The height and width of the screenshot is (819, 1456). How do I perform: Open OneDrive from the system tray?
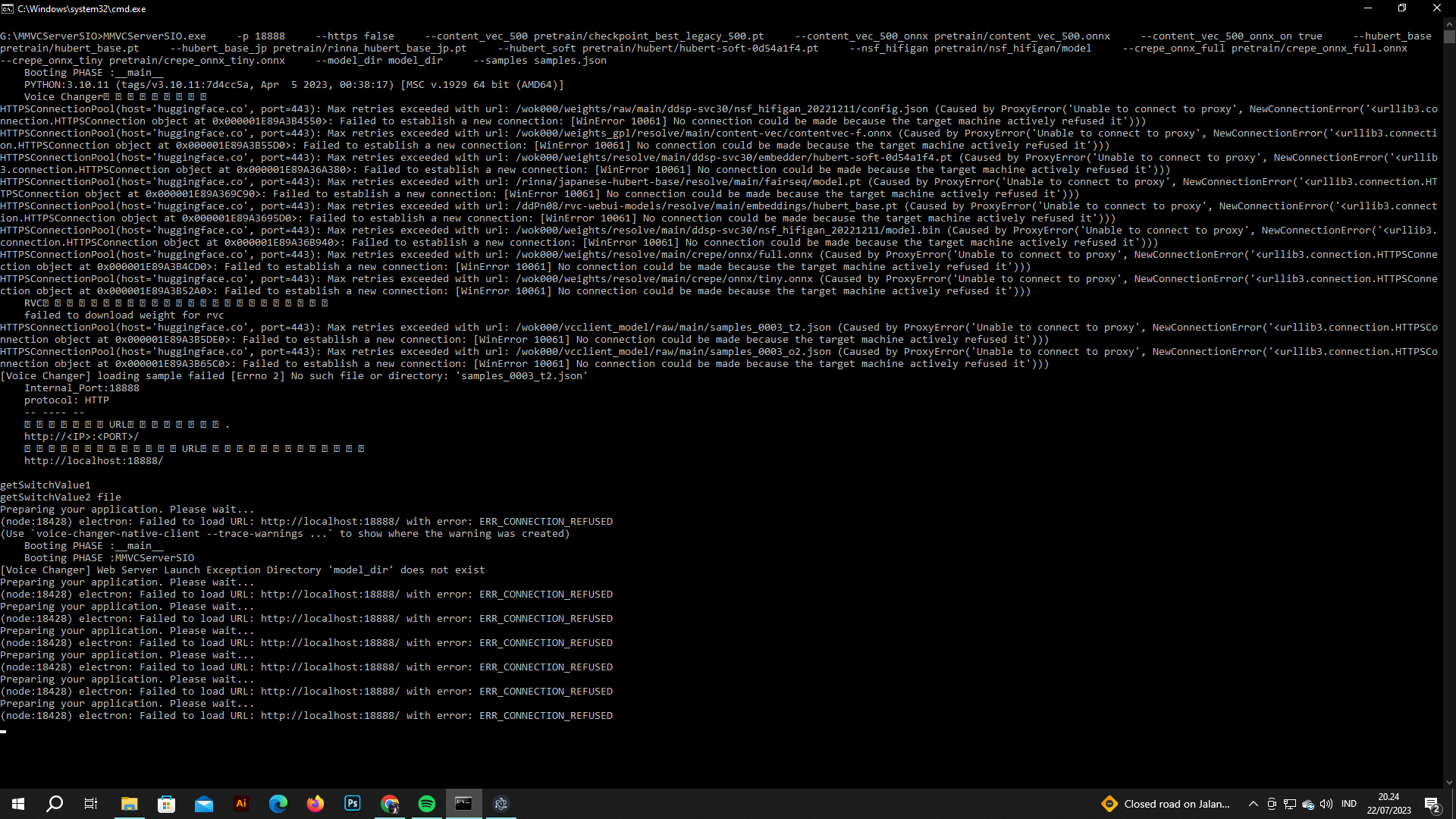[x=1308, y=804]
